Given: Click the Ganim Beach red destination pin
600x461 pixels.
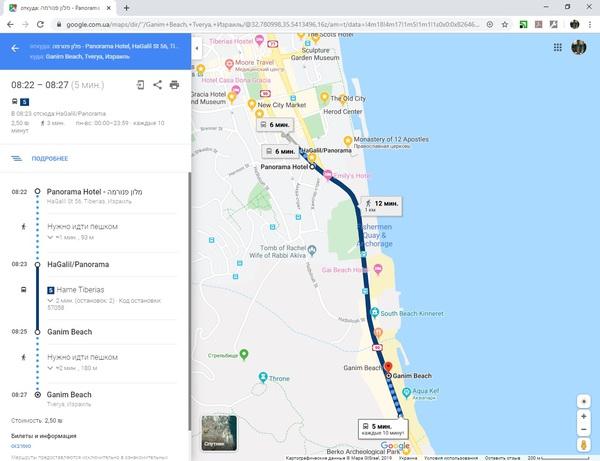Looking at the screenshot, I should [x=388, y=367].
